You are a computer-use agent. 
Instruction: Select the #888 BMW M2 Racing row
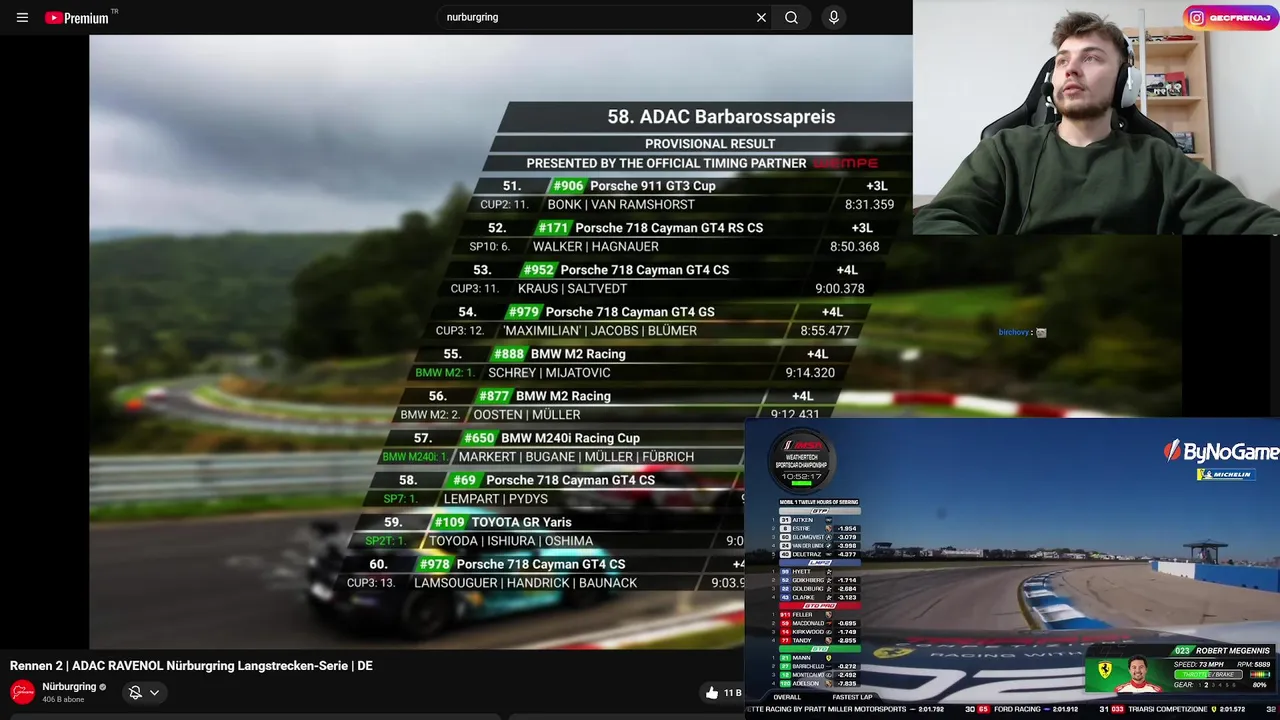click(630, 354)
